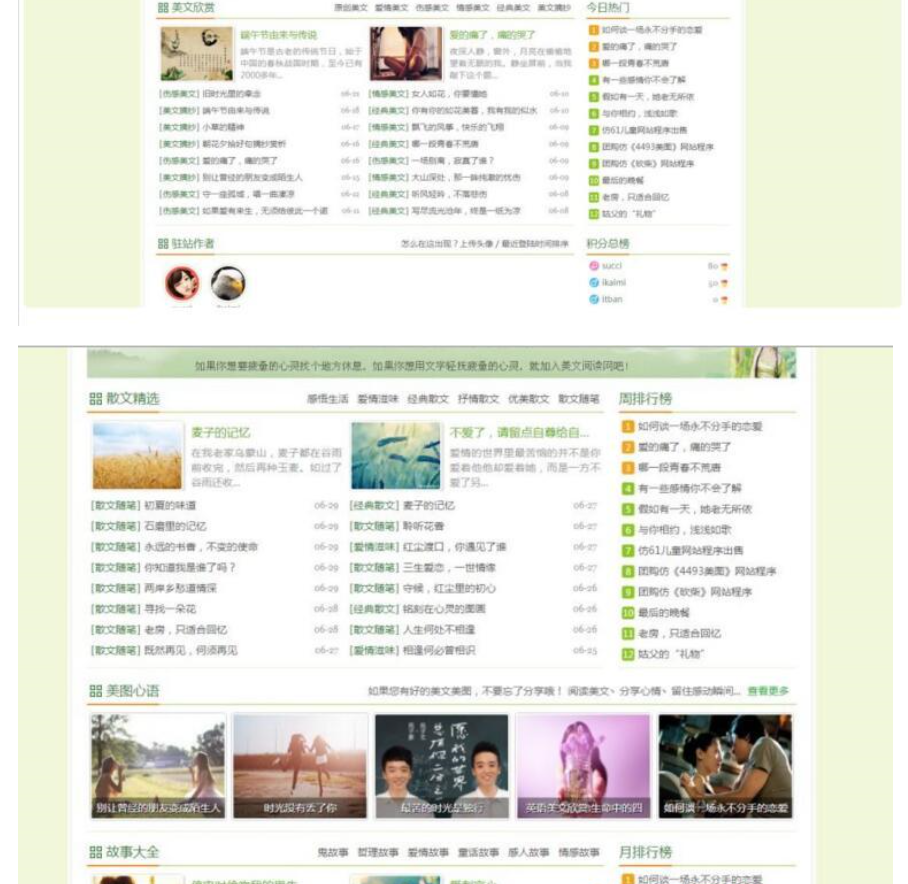Viewport: 908px width, 884px height.
Task: Open the teal wheat ears thumbnail
Action: click(396, 456)
